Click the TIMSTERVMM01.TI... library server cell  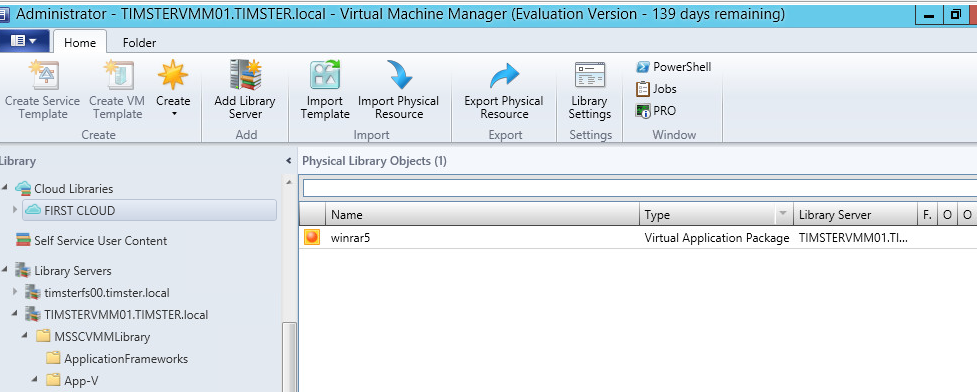(853, 237)
